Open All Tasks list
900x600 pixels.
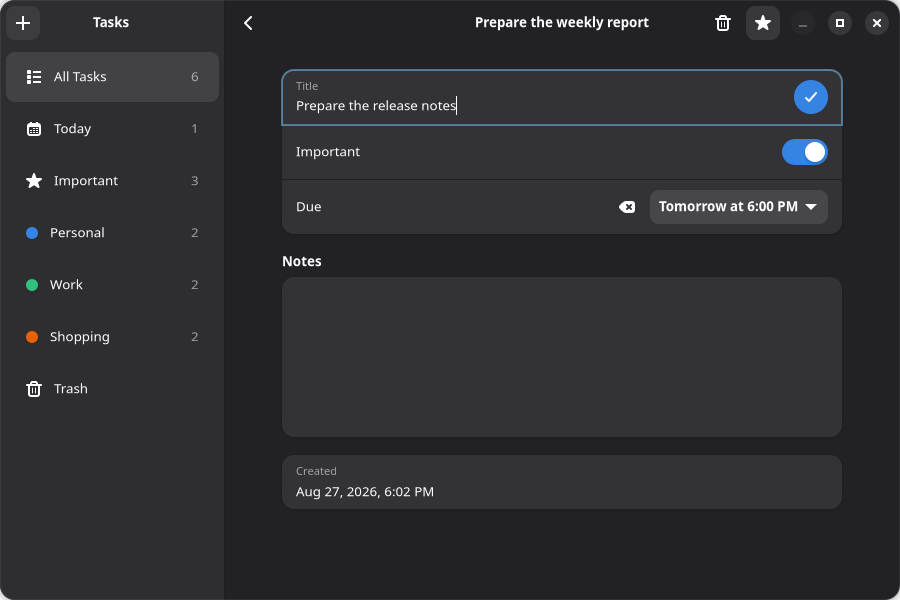click(x=112, y=77)
